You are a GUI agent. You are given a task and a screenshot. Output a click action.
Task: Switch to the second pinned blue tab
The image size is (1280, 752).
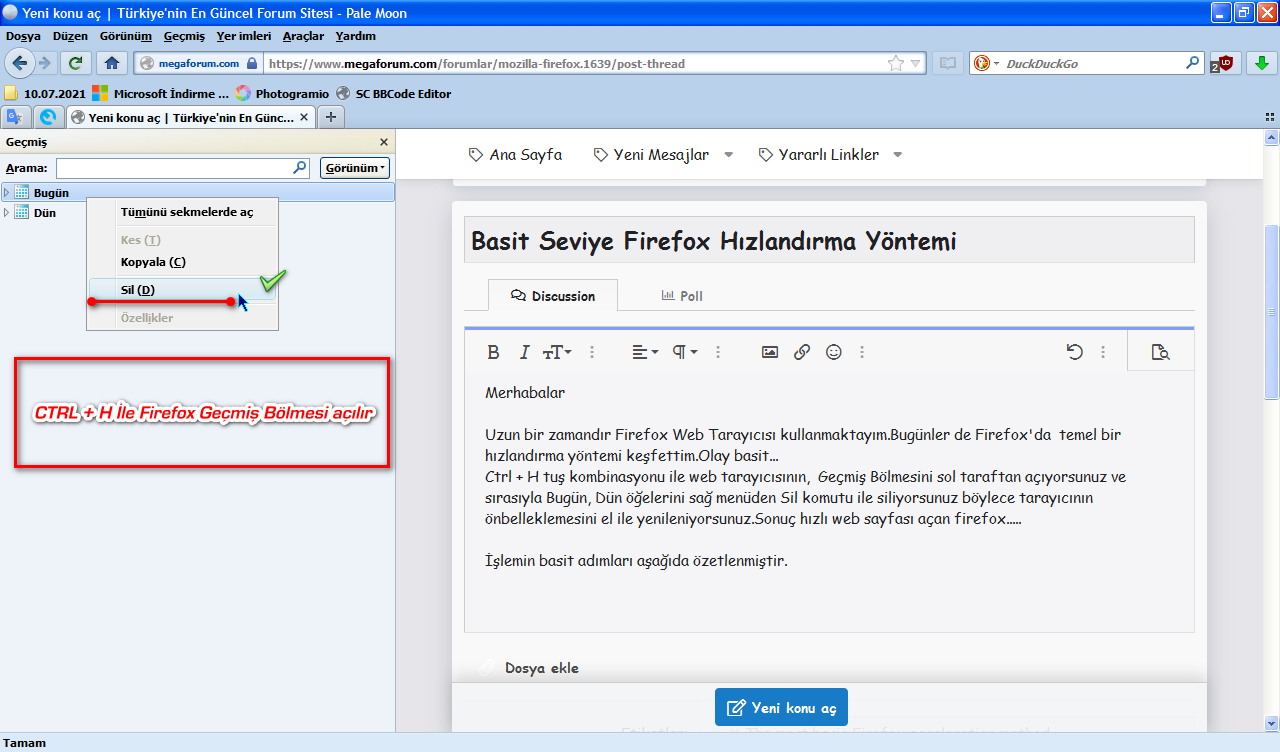pos(47,117)
